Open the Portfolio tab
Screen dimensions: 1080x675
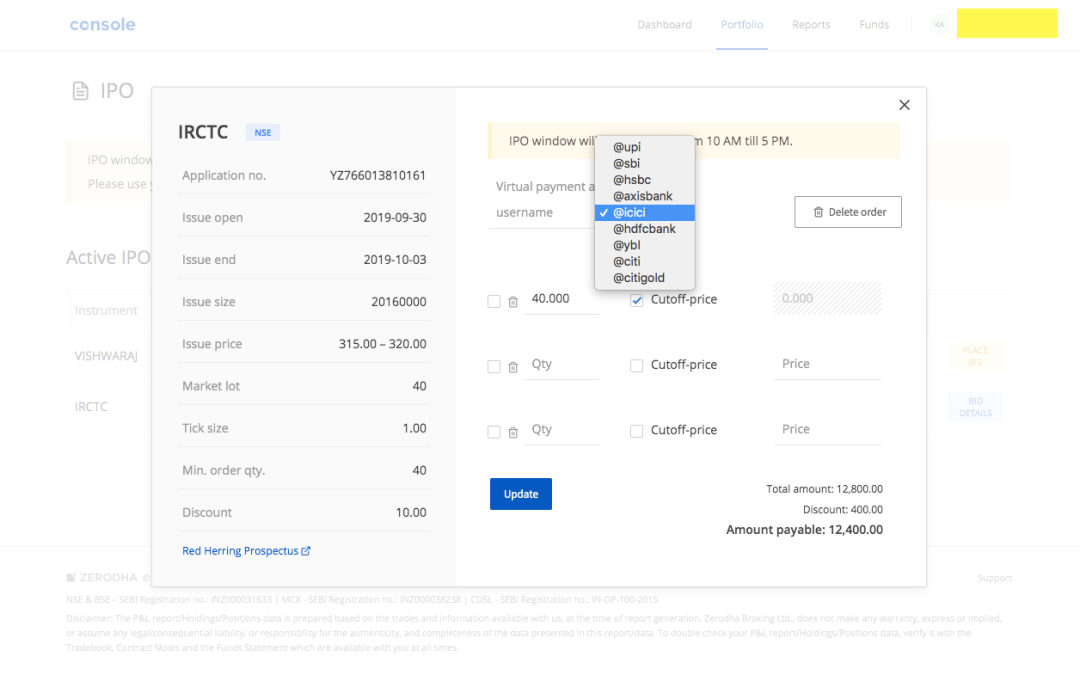click(742, 25)
